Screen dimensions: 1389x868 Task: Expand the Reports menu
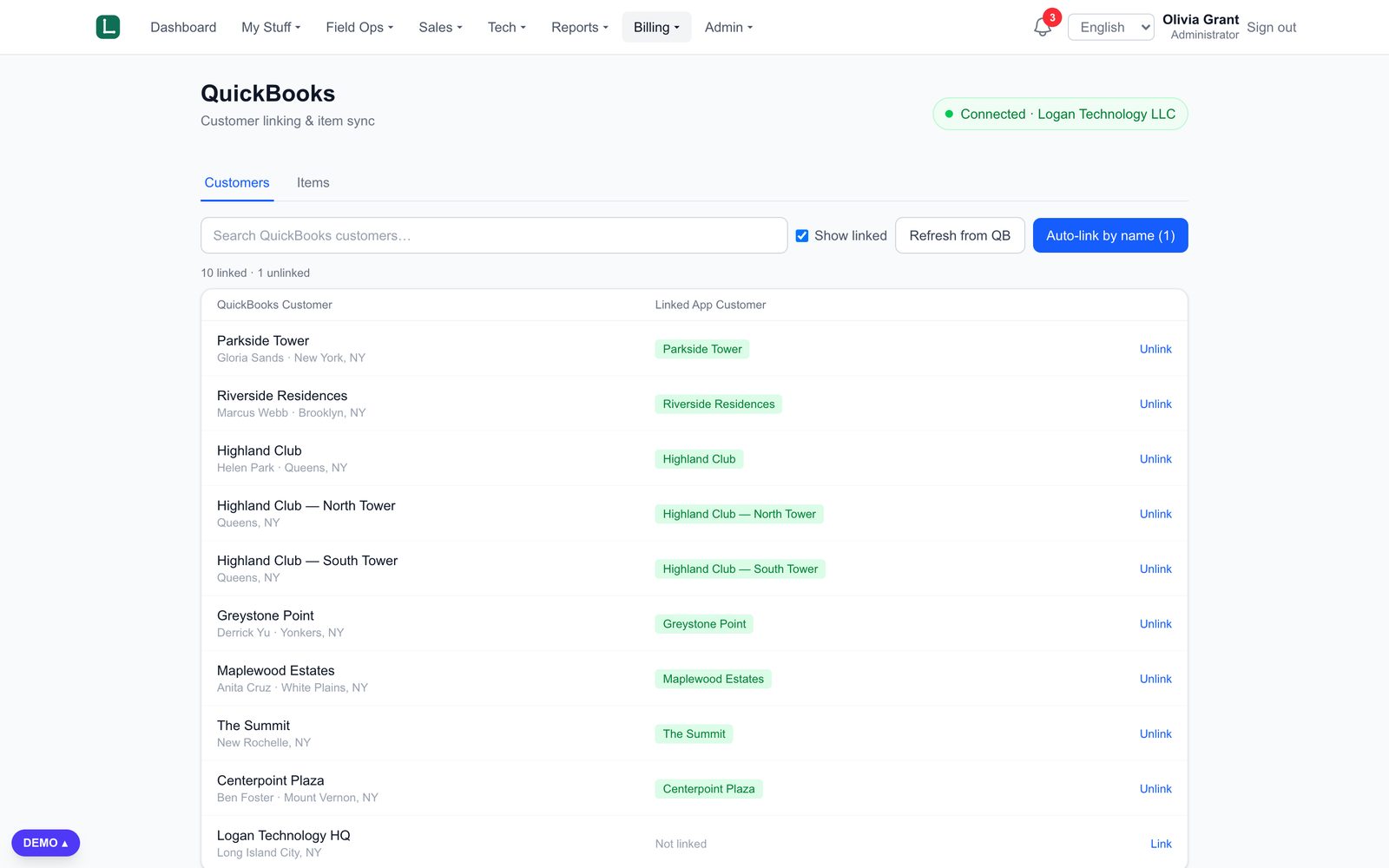(x=579, y=27)
